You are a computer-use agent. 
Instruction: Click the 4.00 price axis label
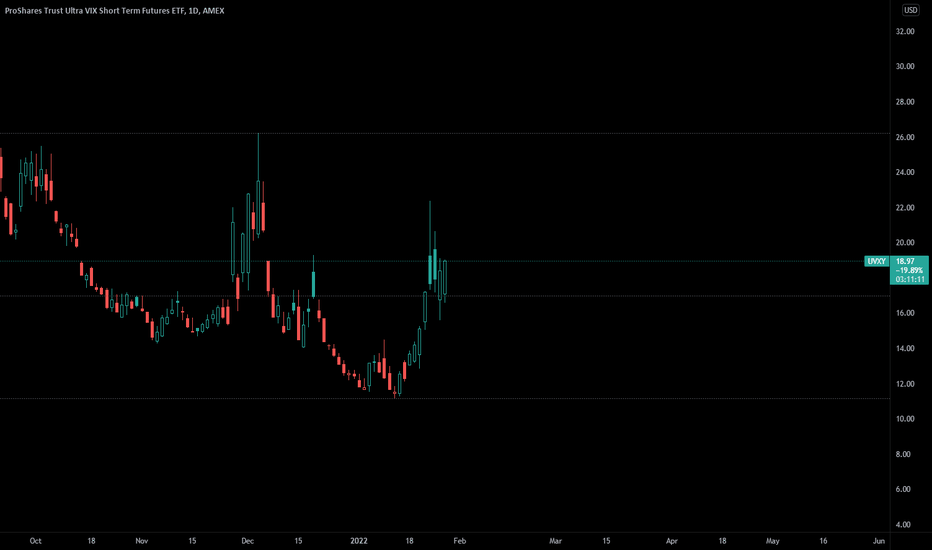pos(903,524)
